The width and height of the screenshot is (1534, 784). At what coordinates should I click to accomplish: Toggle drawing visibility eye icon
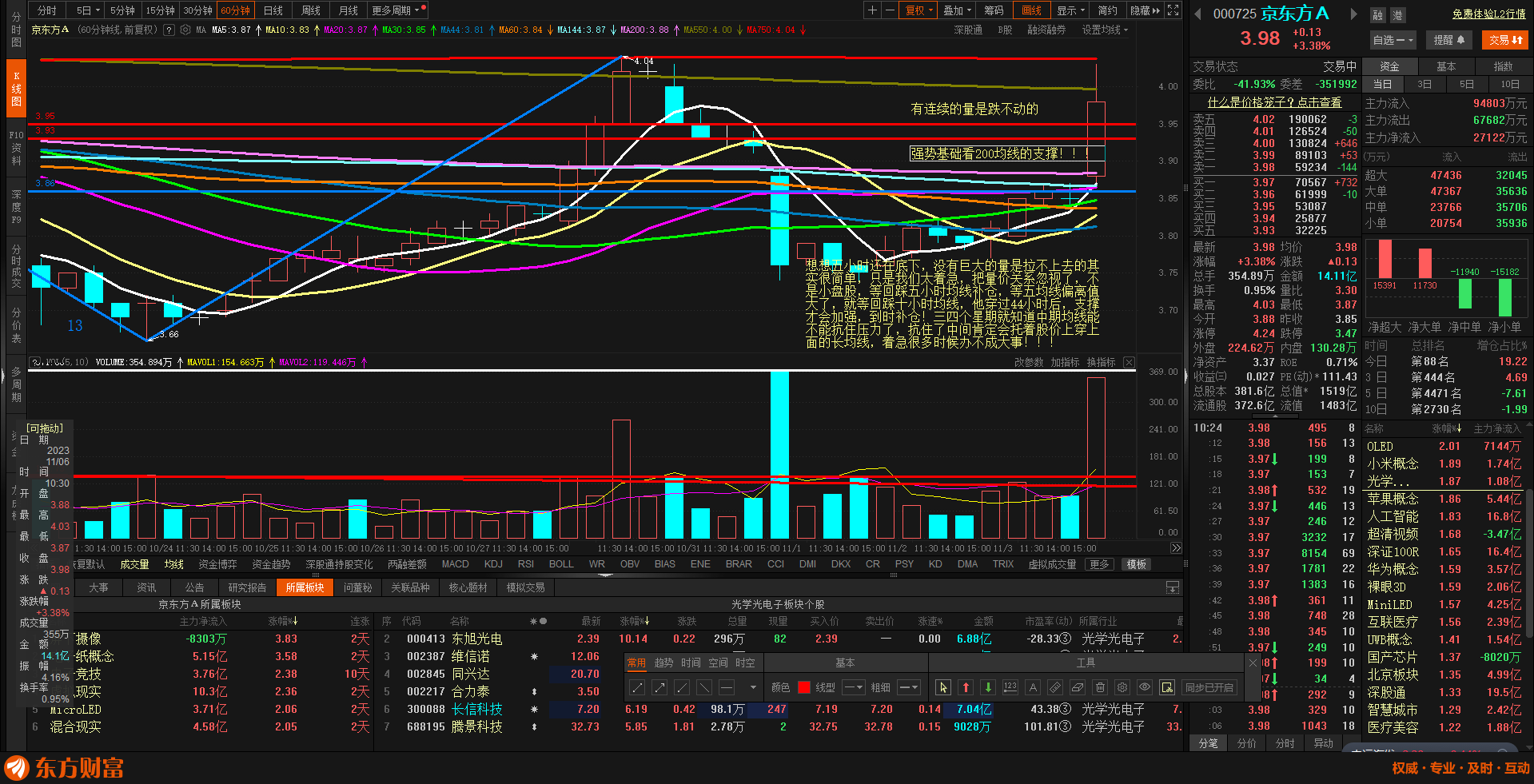pyautogui.click(x=1145, y=687)
